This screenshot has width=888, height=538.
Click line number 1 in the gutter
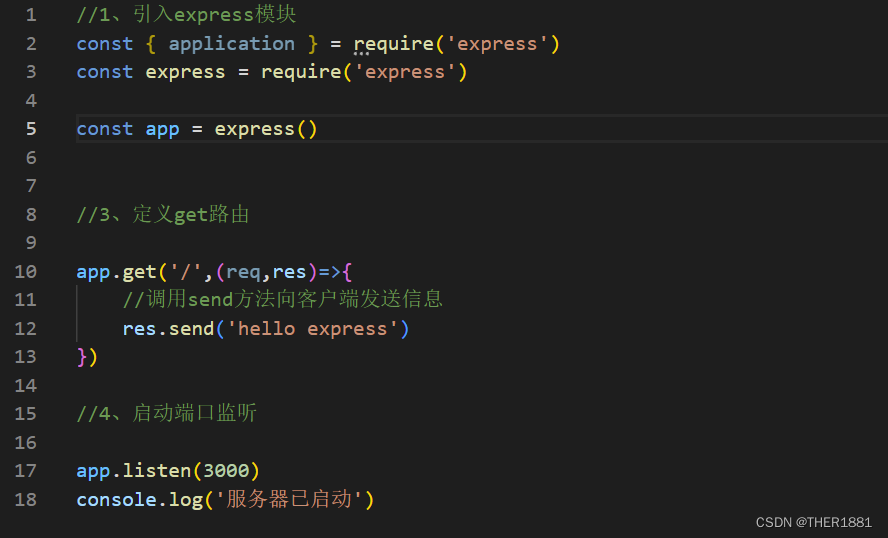coord(31,15)
